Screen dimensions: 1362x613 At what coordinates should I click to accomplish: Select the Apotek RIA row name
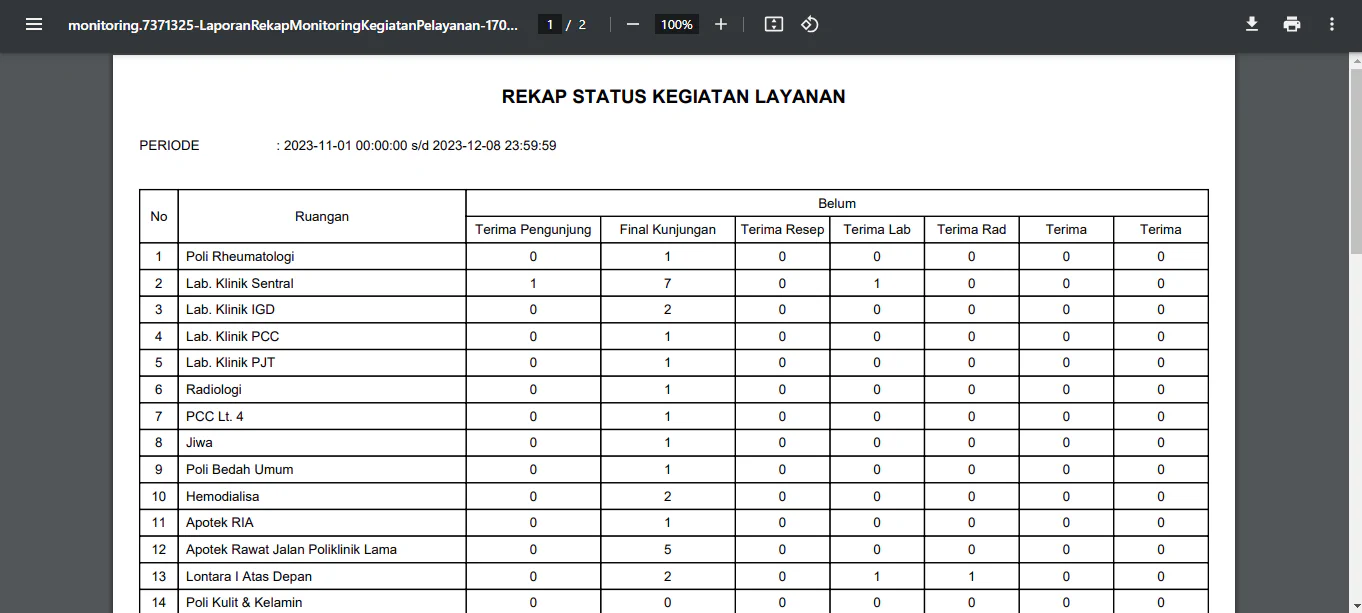220,523
